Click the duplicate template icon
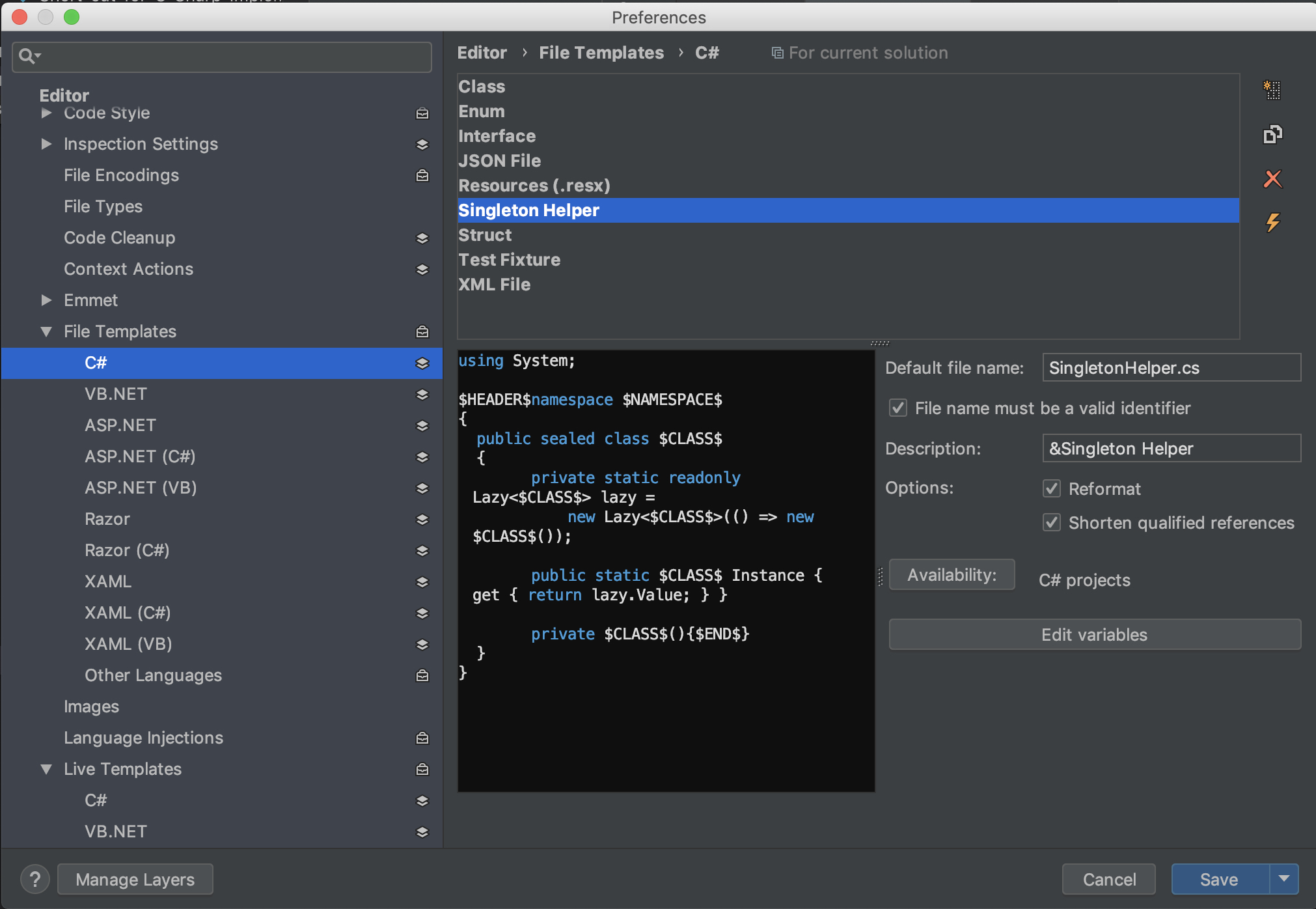Viewport: 1316px width, 909px height. click(1272, 134)
